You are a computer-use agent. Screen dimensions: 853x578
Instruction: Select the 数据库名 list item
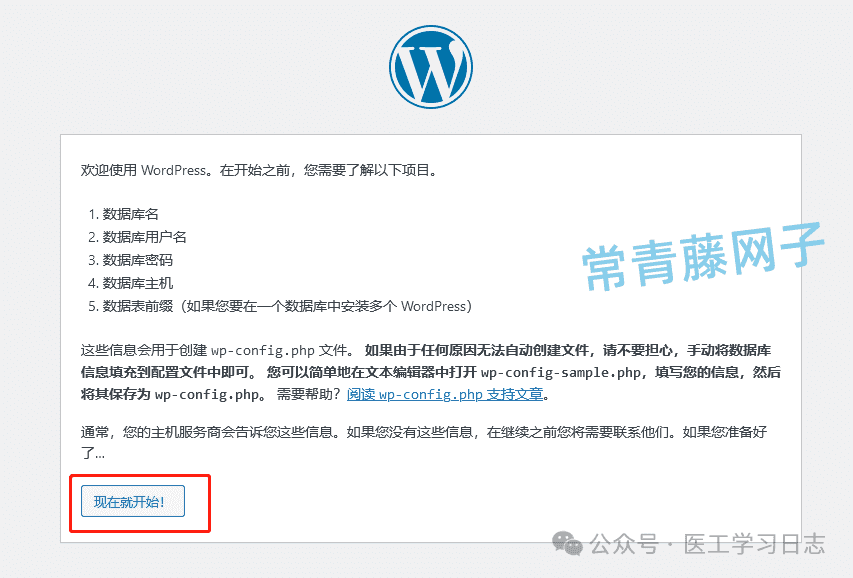(x=131, y=214)
